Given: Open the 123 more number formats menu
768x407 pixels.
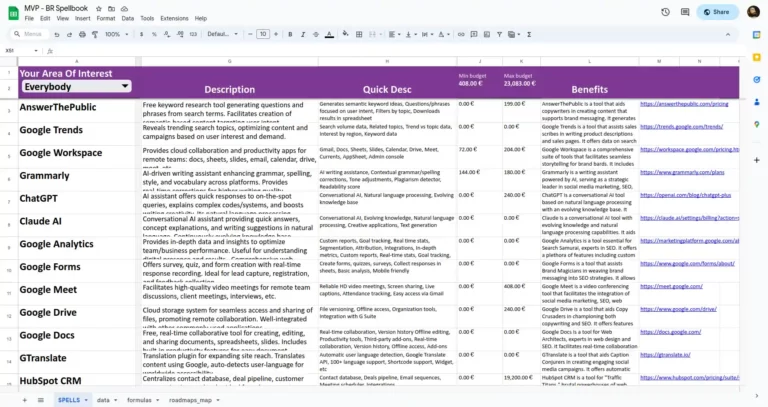Looking at the screenshot, I should (x=193, y=34).
